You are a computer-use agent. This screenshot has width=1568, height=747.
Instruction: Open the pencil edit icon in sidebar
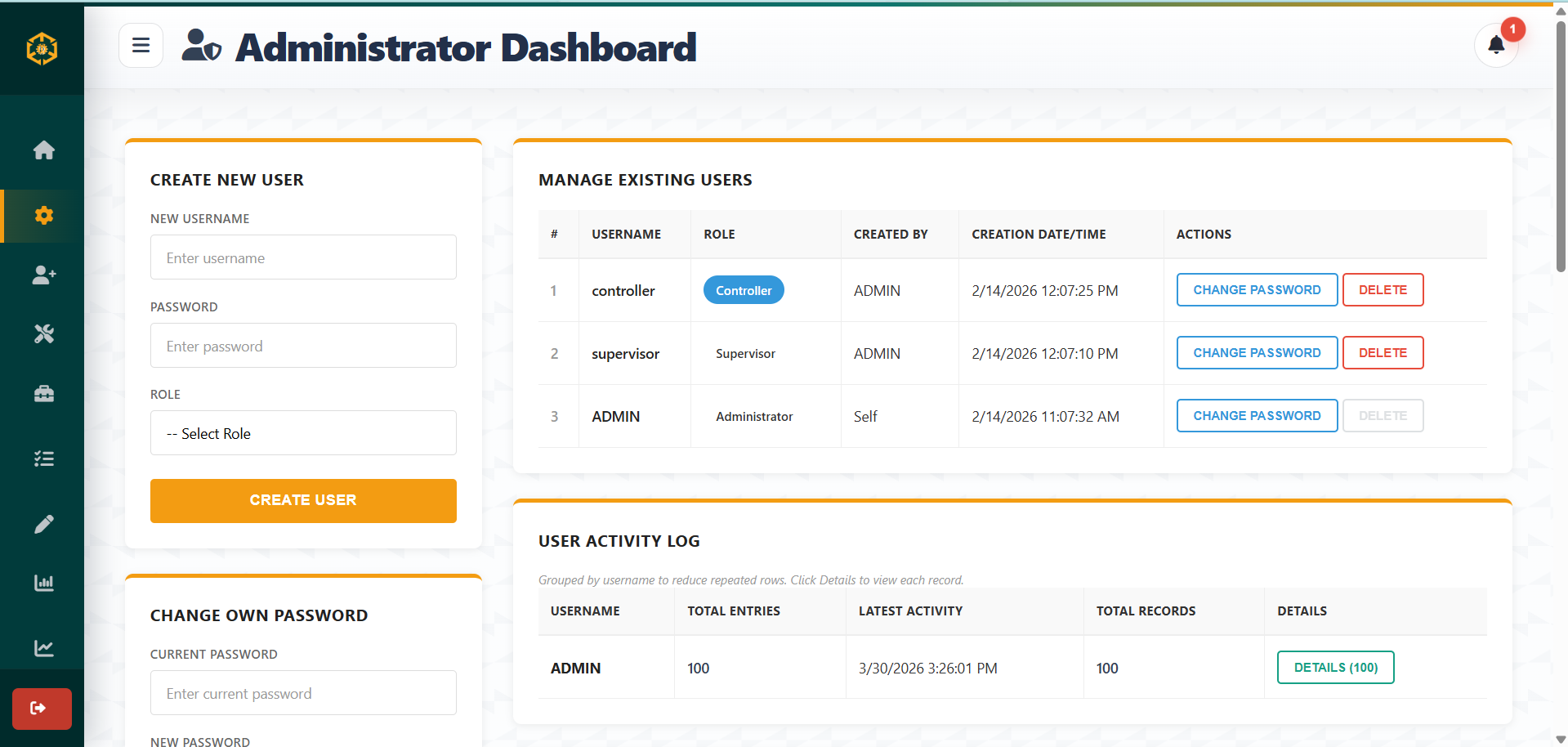[x=44, y=523]
